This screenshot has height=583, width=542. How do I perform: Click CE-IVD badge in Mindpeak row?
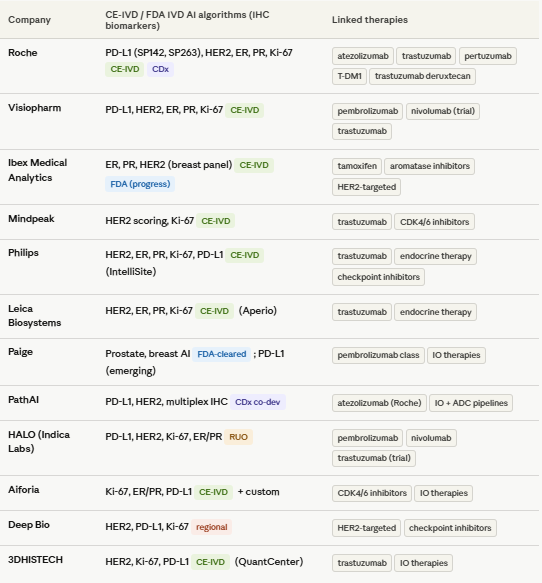[x=216, y=221]
